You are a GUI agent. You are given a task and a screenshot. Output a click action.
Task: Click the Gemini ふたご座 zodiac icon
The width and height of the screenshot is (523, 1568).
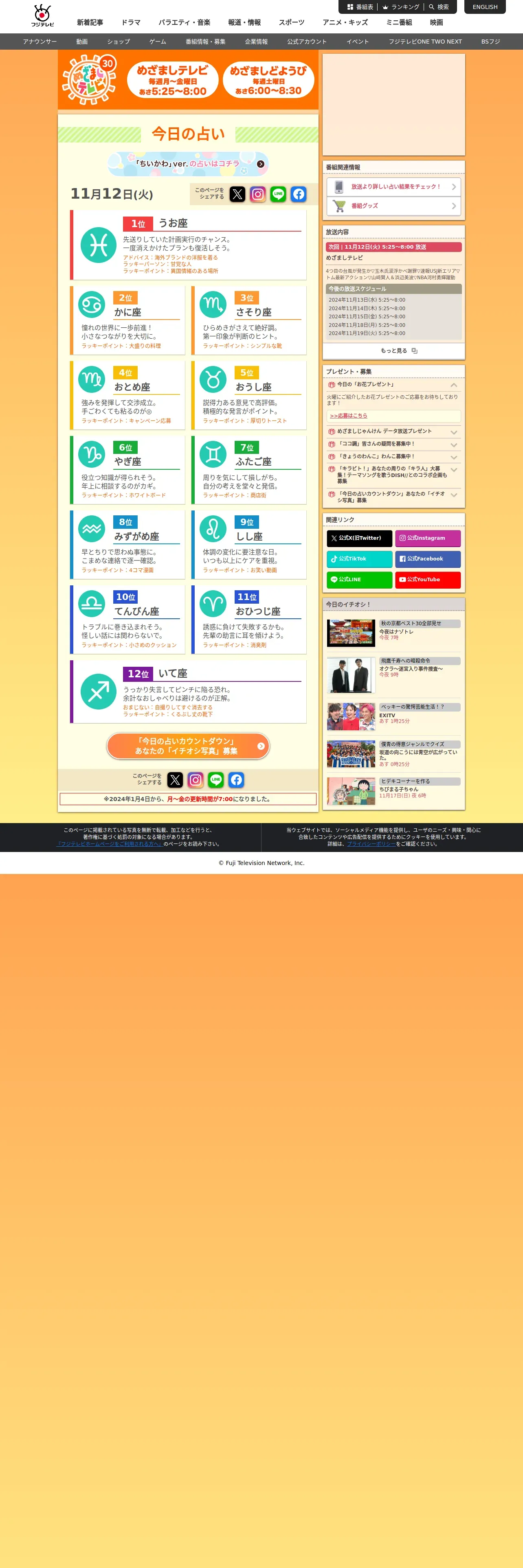(213, 454)
